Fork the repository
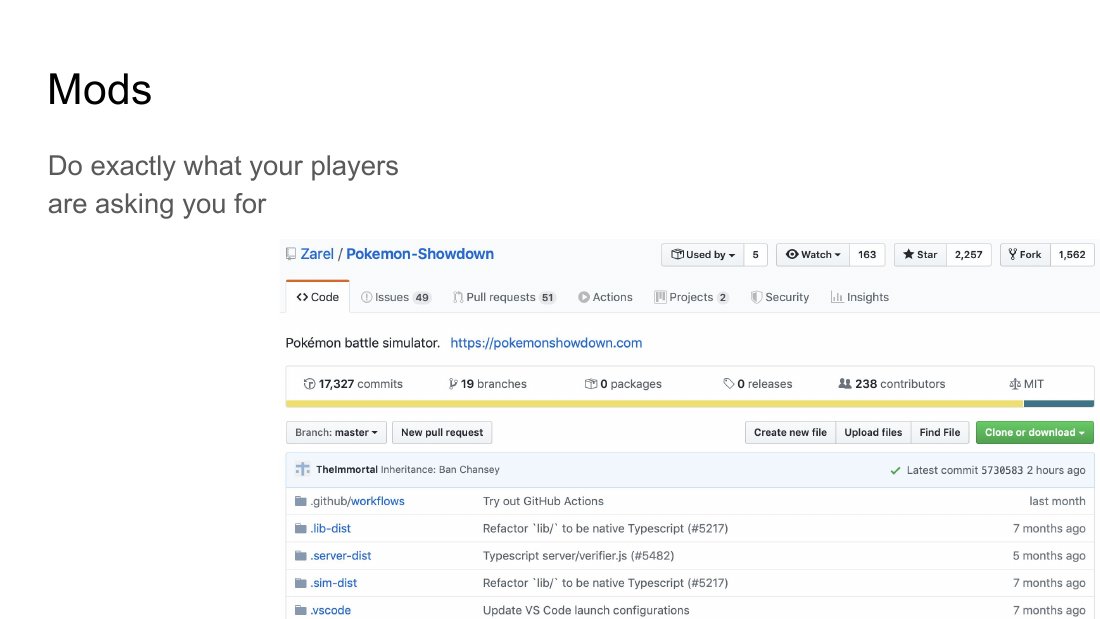This screenshot has width=1100, height=619. [x=1025, y=255]
